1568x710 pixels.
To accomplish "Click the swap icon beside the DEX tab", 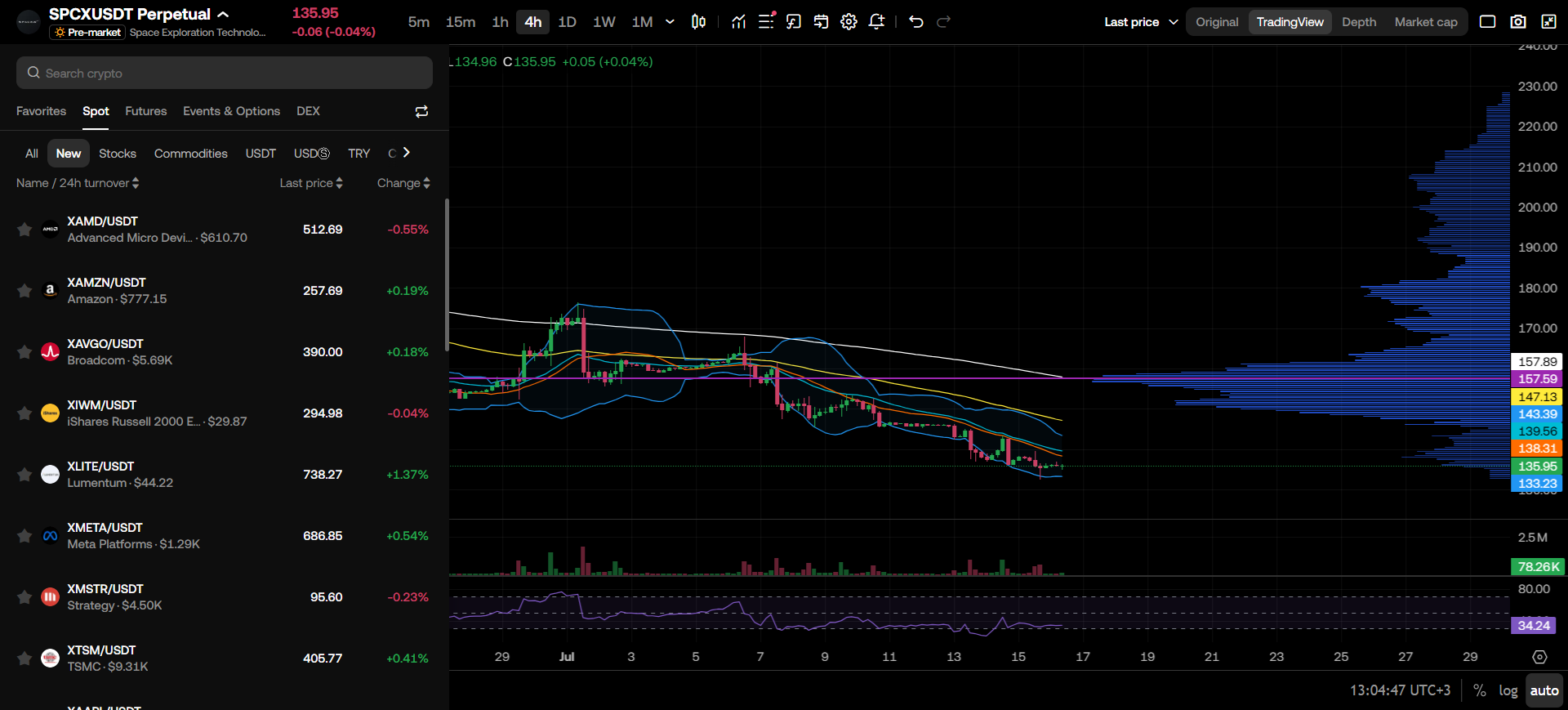I will (421, 111).
